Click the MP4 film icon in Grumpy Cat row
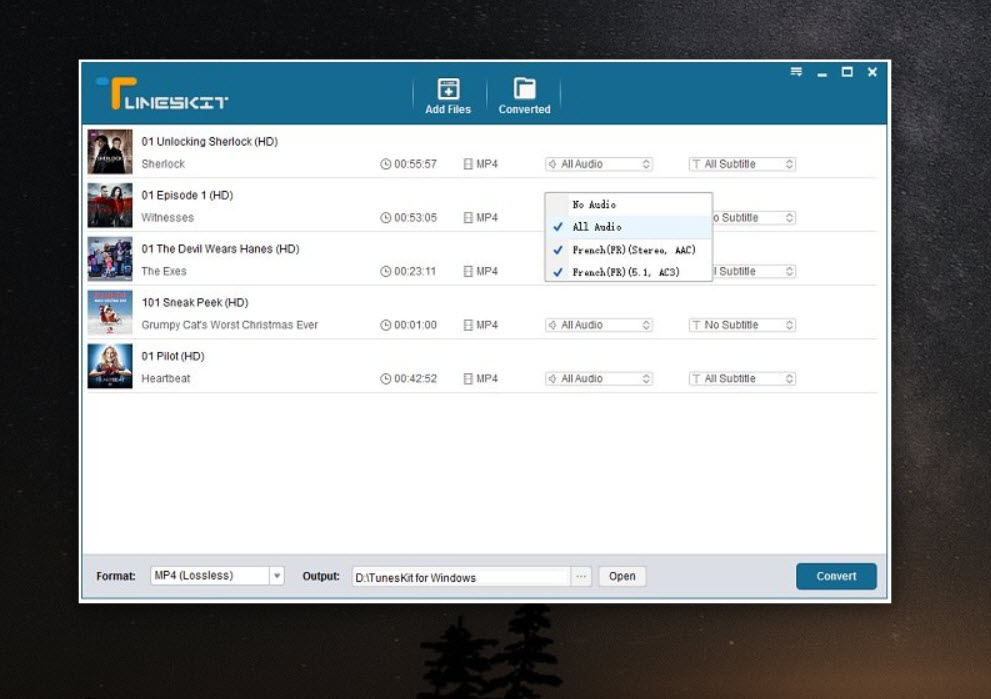This screenshot has height=699, width=991. [x=468, y=325]
